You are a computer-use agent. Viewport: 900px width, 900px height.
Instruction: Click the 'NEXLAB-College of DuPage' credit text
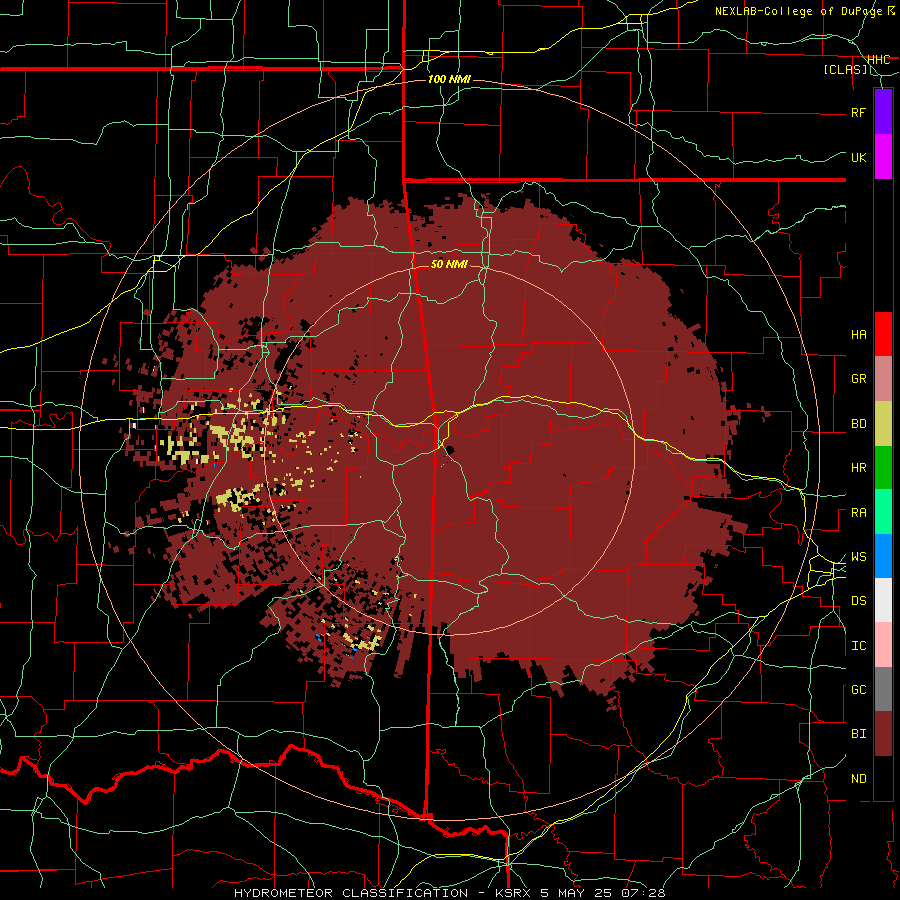click(x=799, y=11)
